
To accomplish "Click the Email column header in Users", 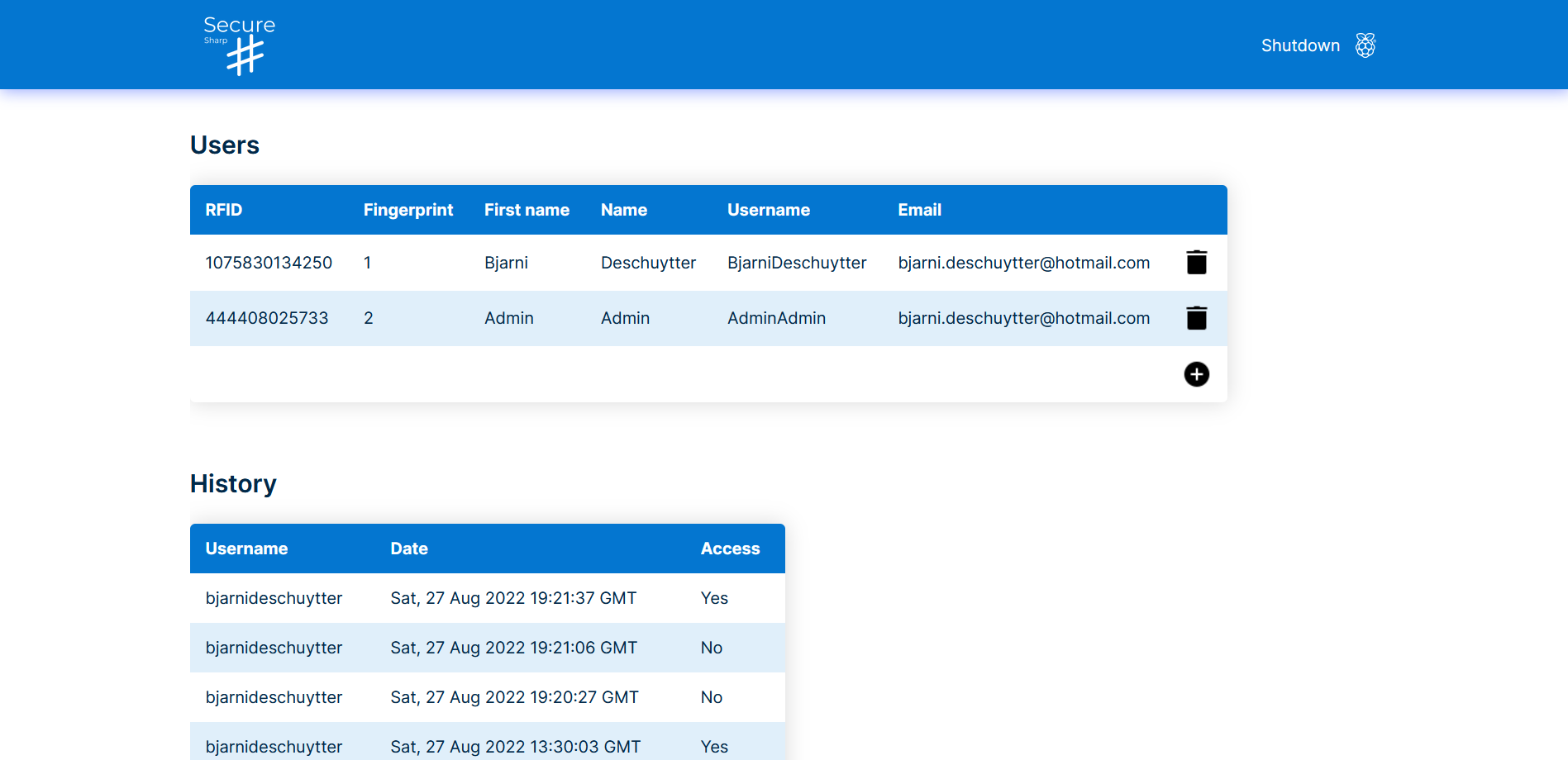I will (919, 210).
